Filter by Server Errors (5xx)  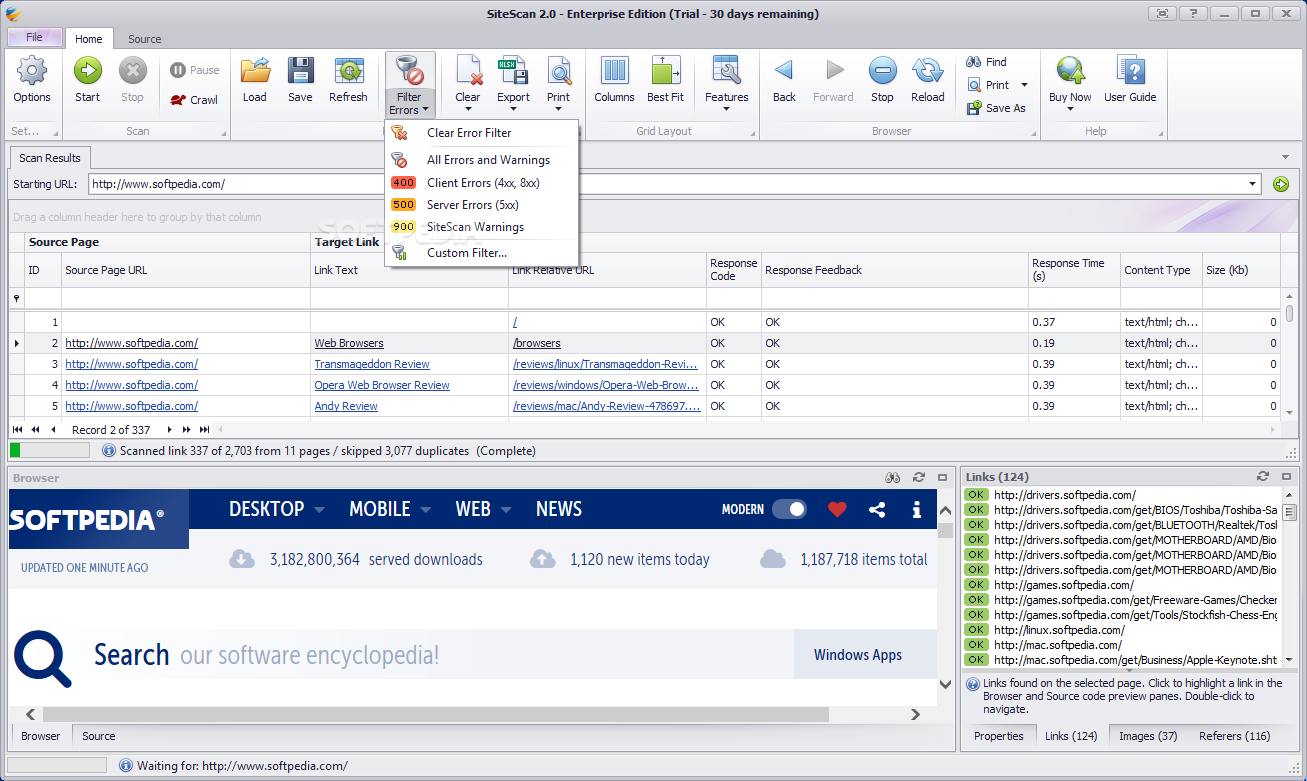[481, 205]
